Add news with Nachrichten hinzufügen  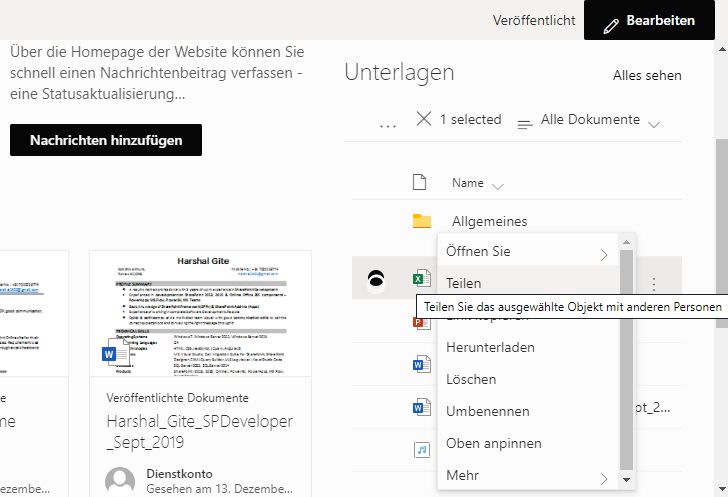click(106, 140)
